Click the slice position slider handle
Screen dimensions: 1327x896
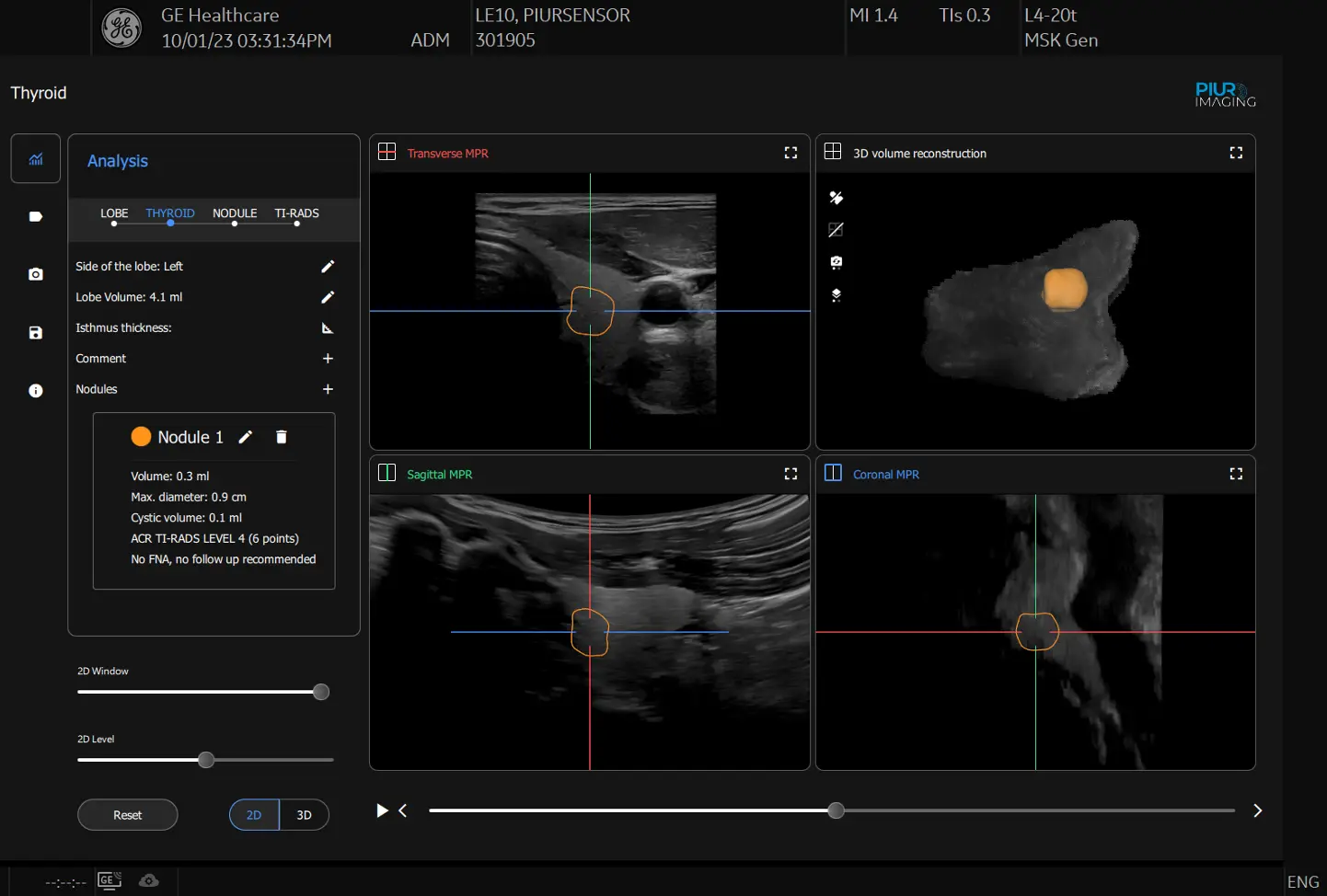click(x=836, y=810)
